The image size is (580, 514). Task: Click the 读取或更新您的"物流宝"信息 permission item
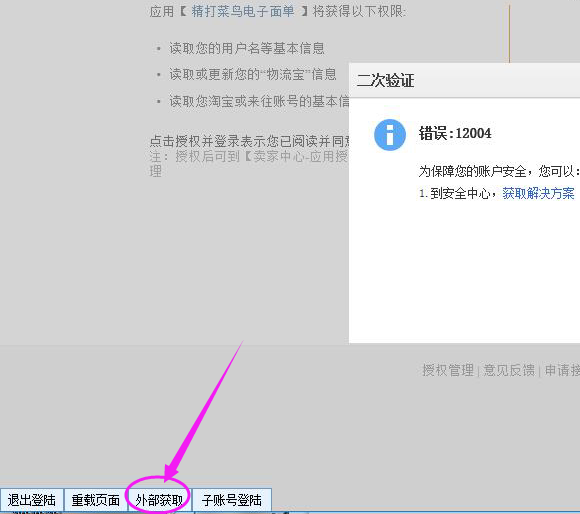[x=253, y=75]
